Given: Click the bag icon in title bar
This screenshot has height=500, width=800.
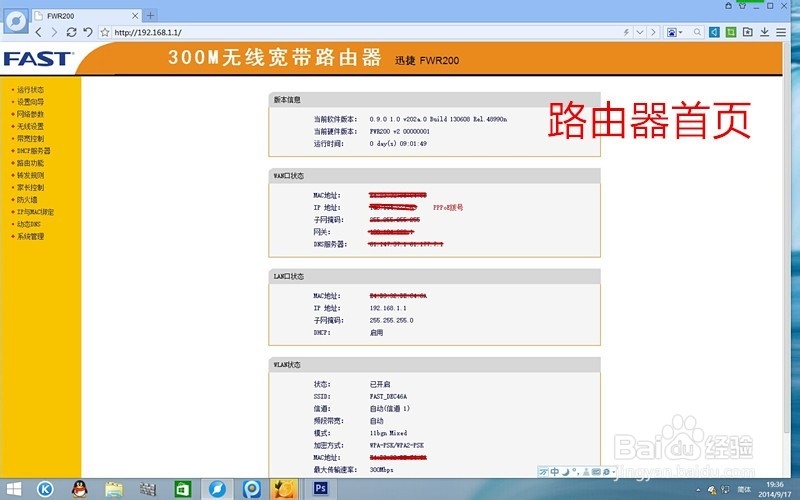Looking at the screenshot, I should (729, 6).
